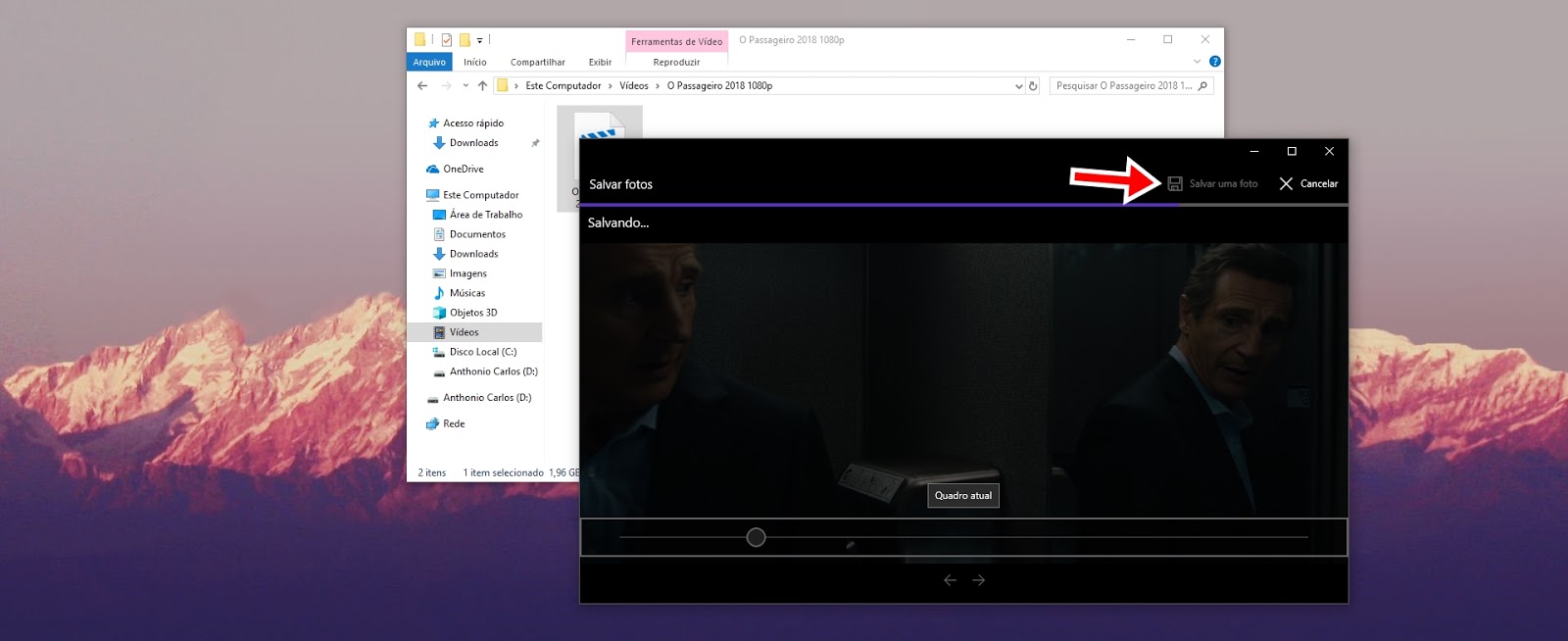
Task: Click the '1 item selecionado' status text
Action: click(x=503, y=472)
